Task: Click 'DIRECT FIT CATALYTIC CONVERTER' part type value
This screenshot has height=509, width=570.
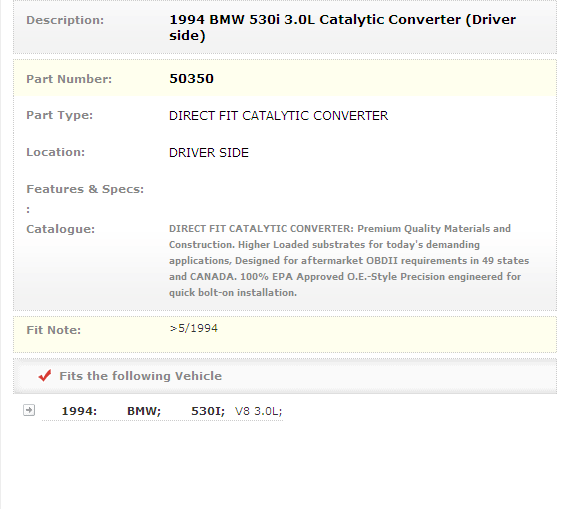Action: coord(278,116)
